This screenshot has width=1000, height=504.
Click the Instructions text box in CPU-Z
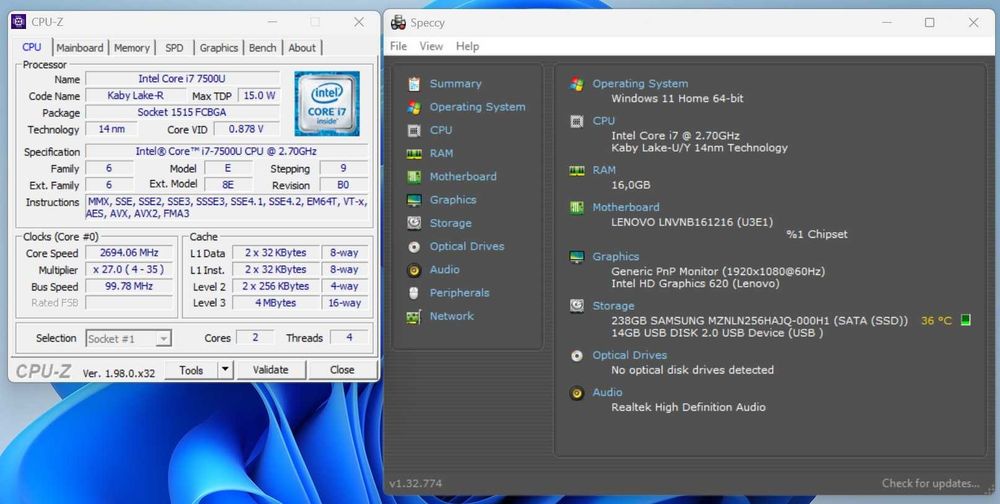click(226, 208)
